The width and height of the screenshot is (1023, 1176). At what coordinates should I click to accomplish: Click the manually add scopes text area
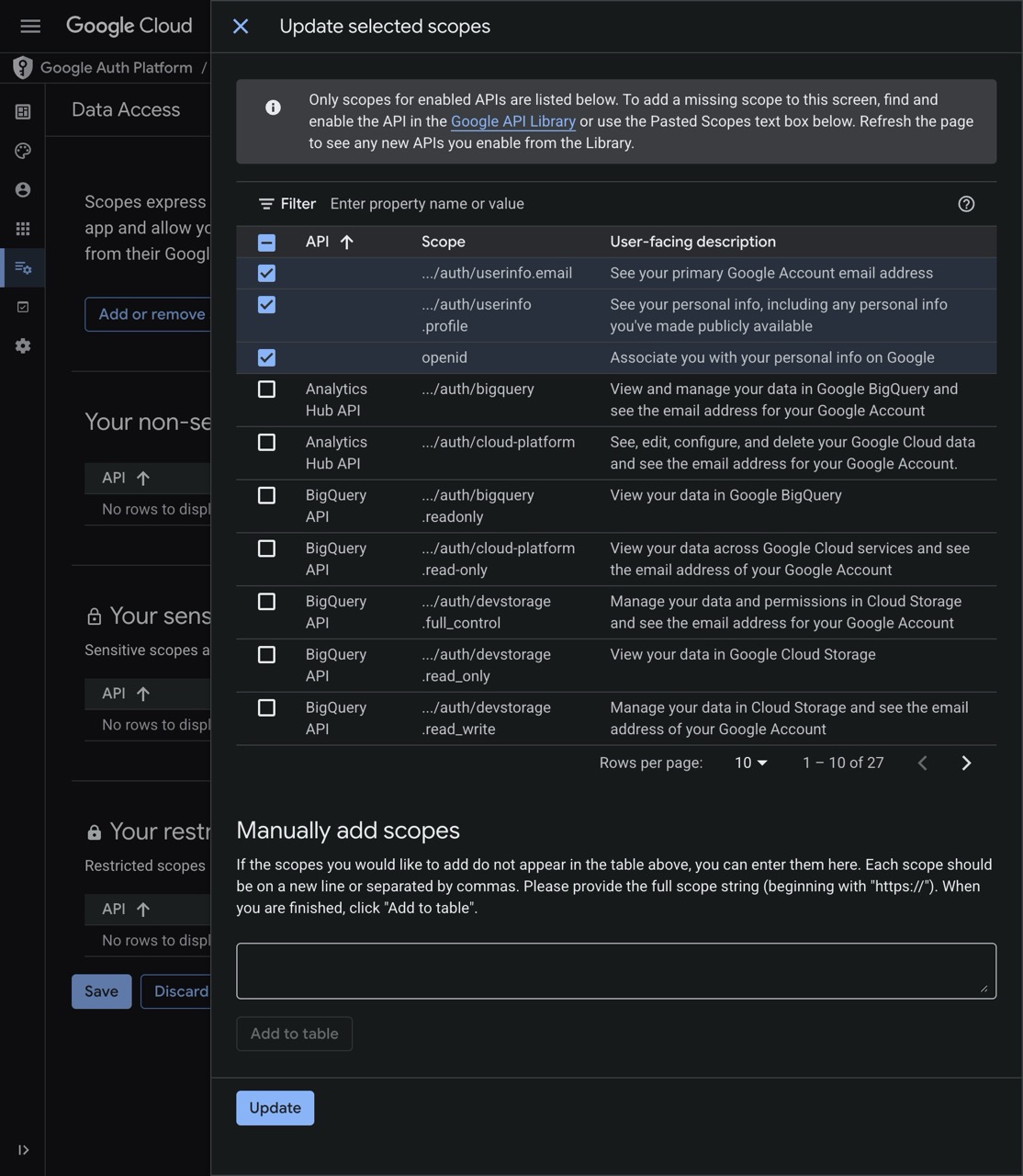click(615, 970)
